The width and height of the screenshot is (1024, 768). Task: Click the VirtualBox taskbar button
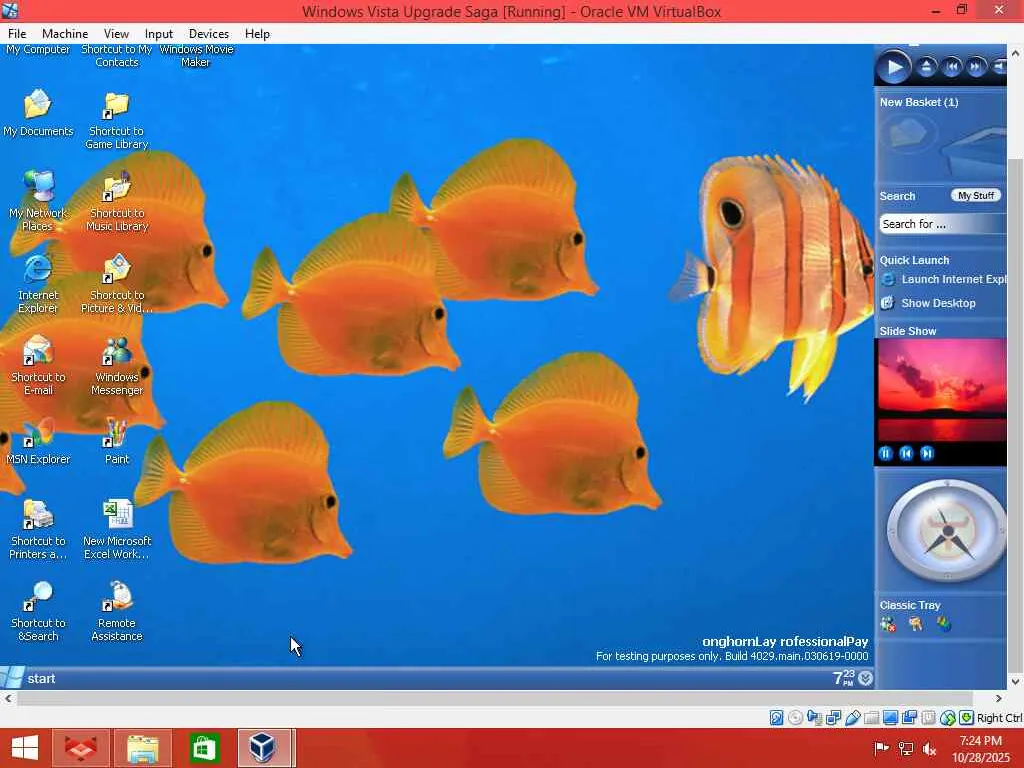coord(264,748)
